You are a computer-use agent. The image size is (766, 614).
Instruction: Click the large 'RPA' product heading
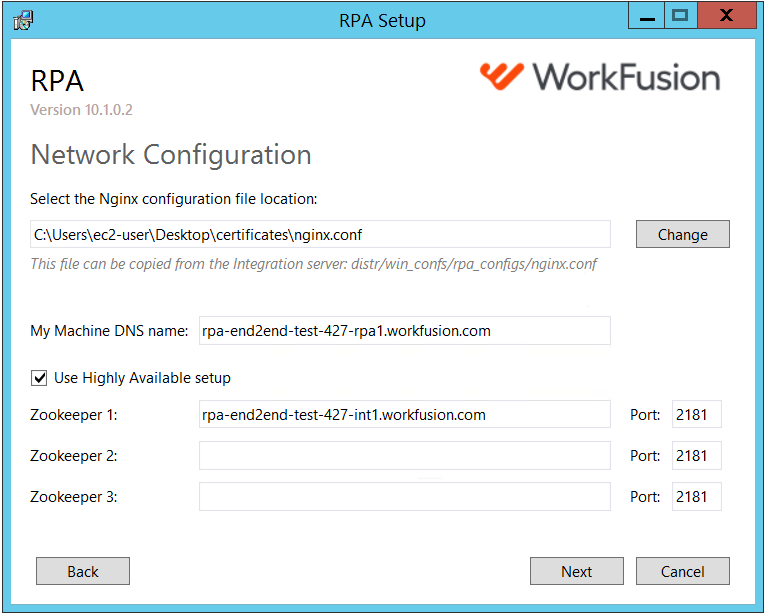point(57,81)
